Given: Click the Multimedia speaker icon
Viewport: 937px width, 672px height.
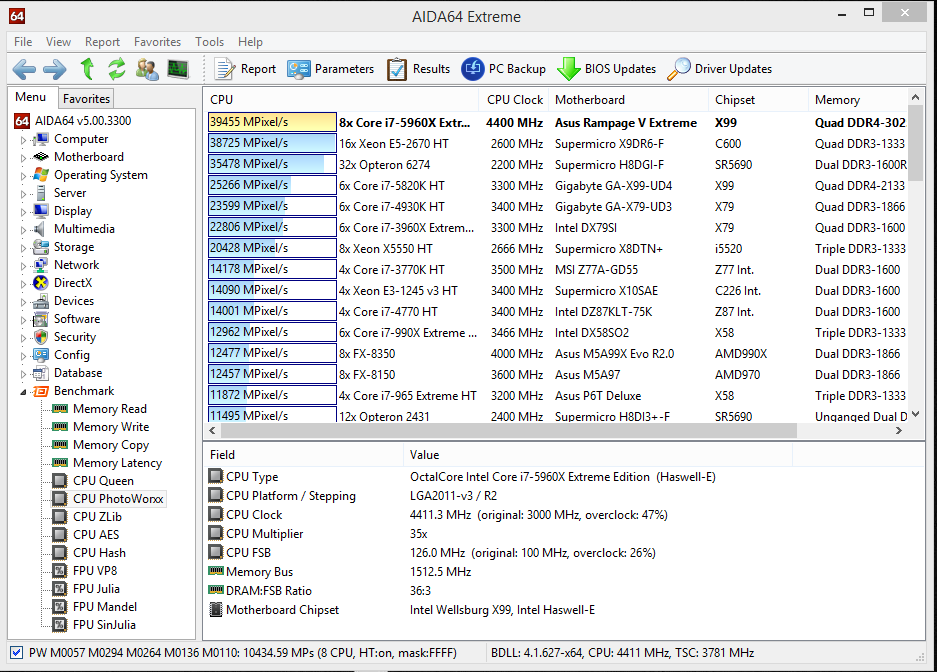Looking at the screenshot, I should (40, 229).
